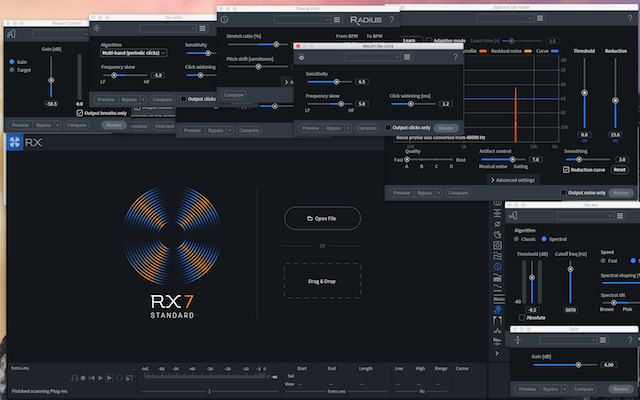The height and width of the screenshot is (400, 640).
Task: Click the De-click module sun icon
Action: [x=97, y=28]
